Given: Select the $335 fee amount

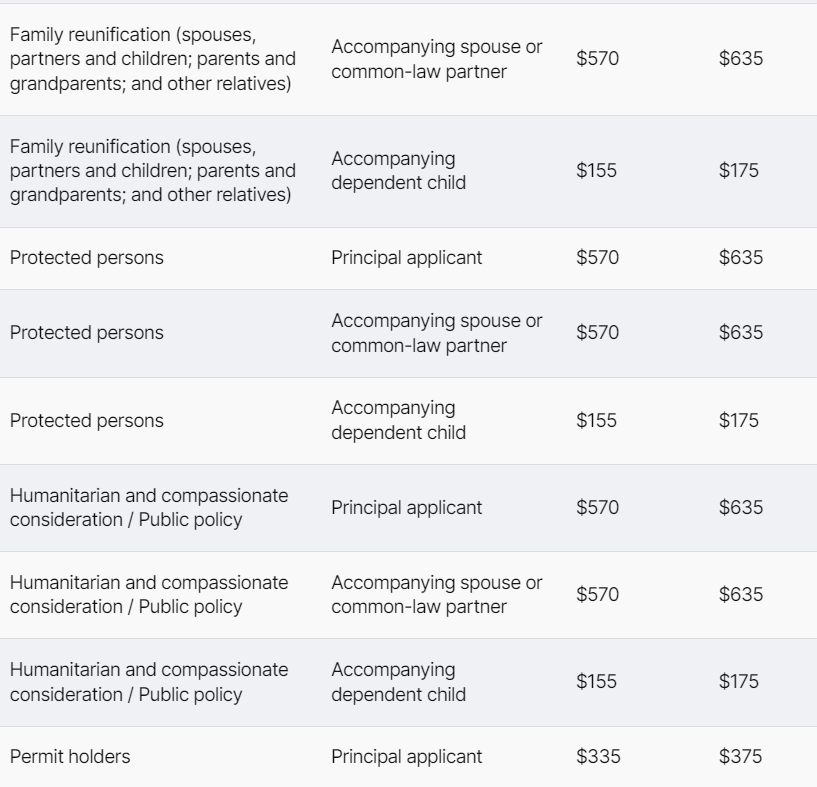Looking at the screenshot, I should pyautogui.click(x=598, y=757).
